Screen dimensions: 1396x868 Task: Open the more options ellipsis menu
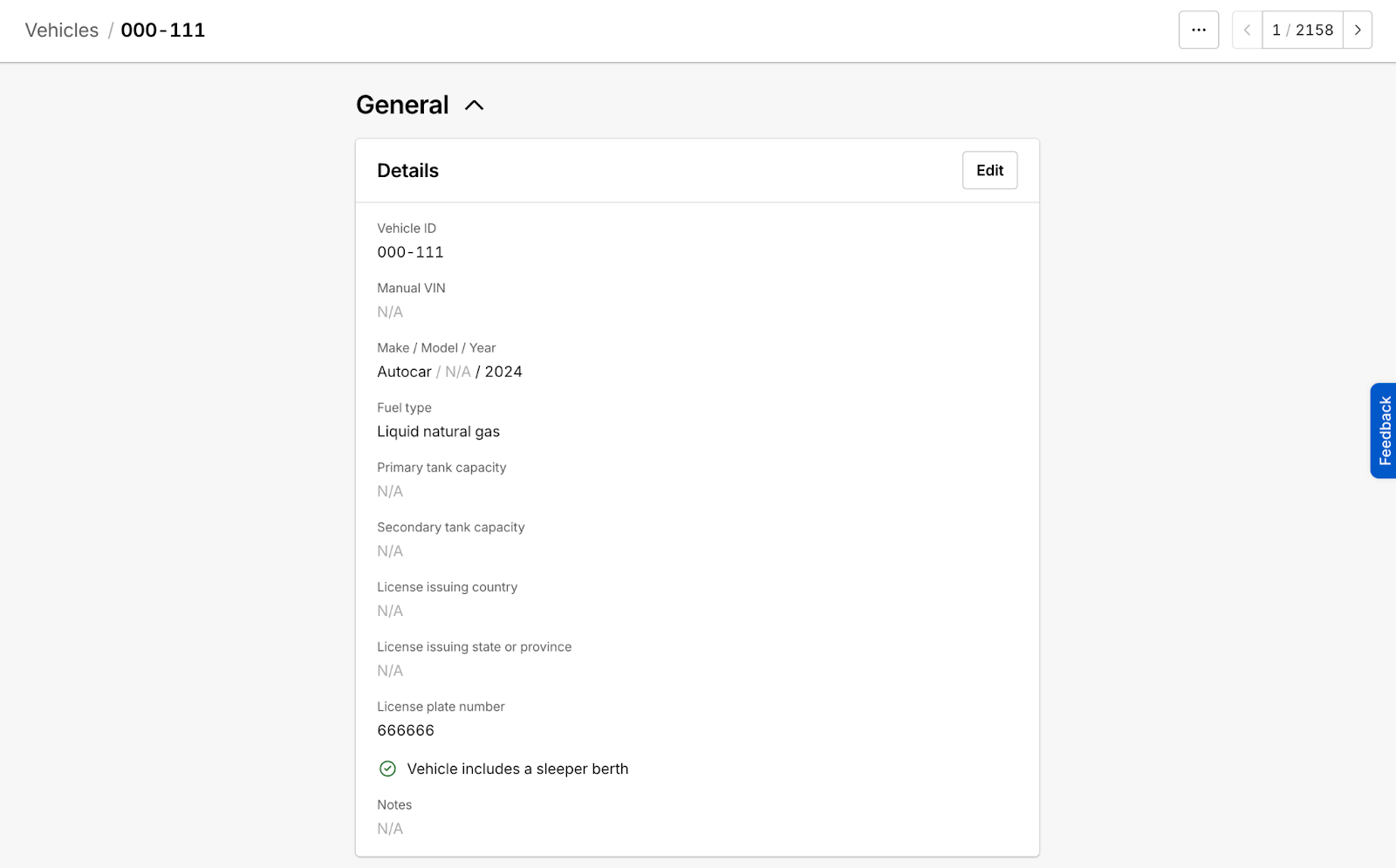click(x=1198, y=30)
